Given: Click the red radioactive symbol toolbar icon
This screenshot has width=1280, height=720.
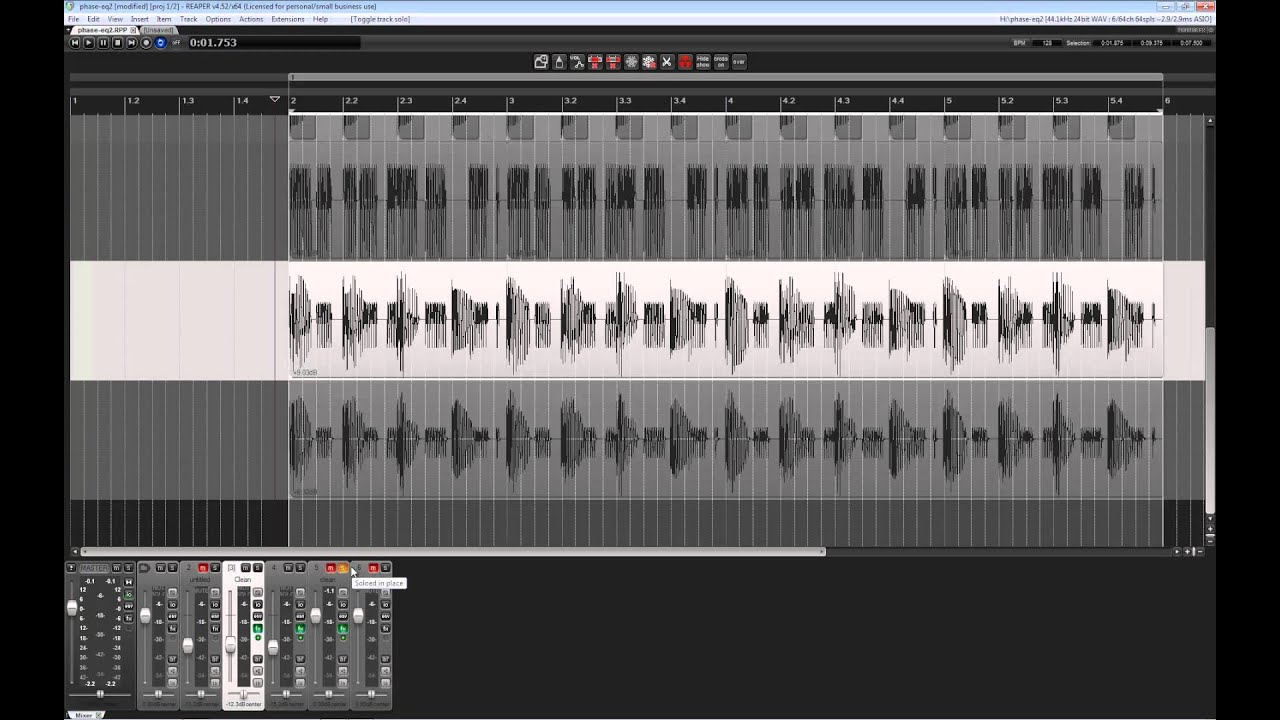Looking at the screenshot, I should 685,62.
